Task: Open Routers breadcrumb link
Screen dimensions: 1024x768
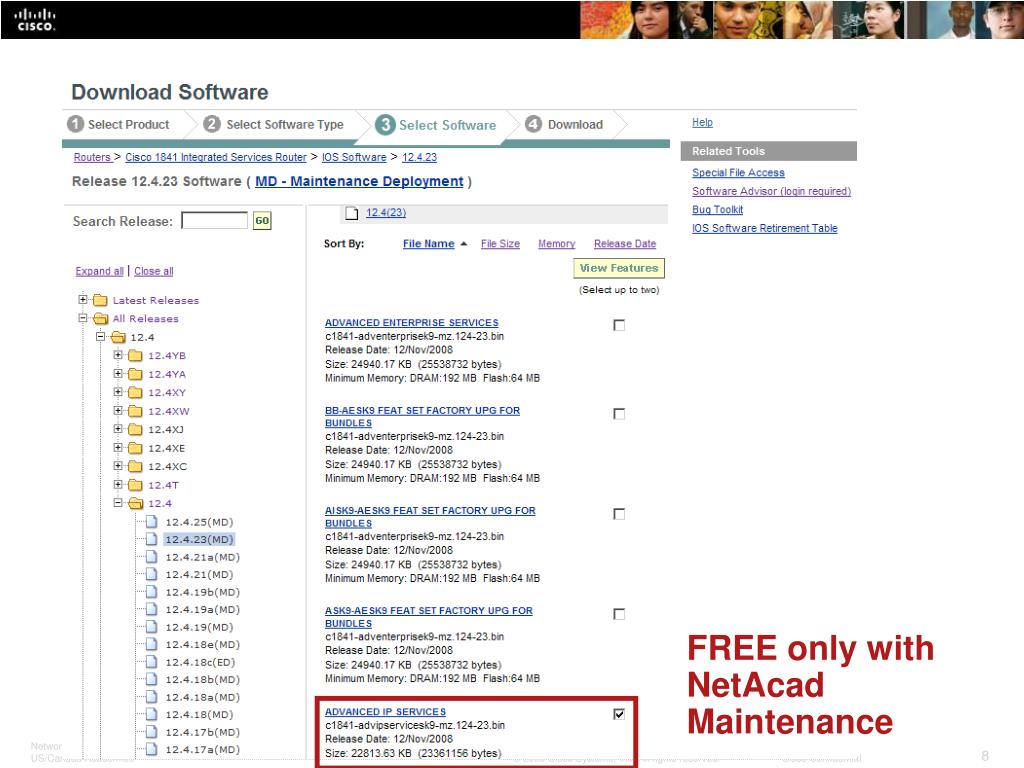Action: [91, 157]
